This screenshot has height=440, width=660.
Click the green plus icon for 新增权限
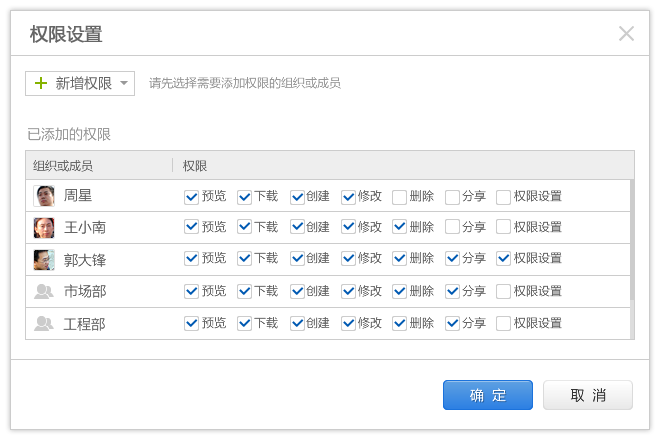[x=41, y=83]
